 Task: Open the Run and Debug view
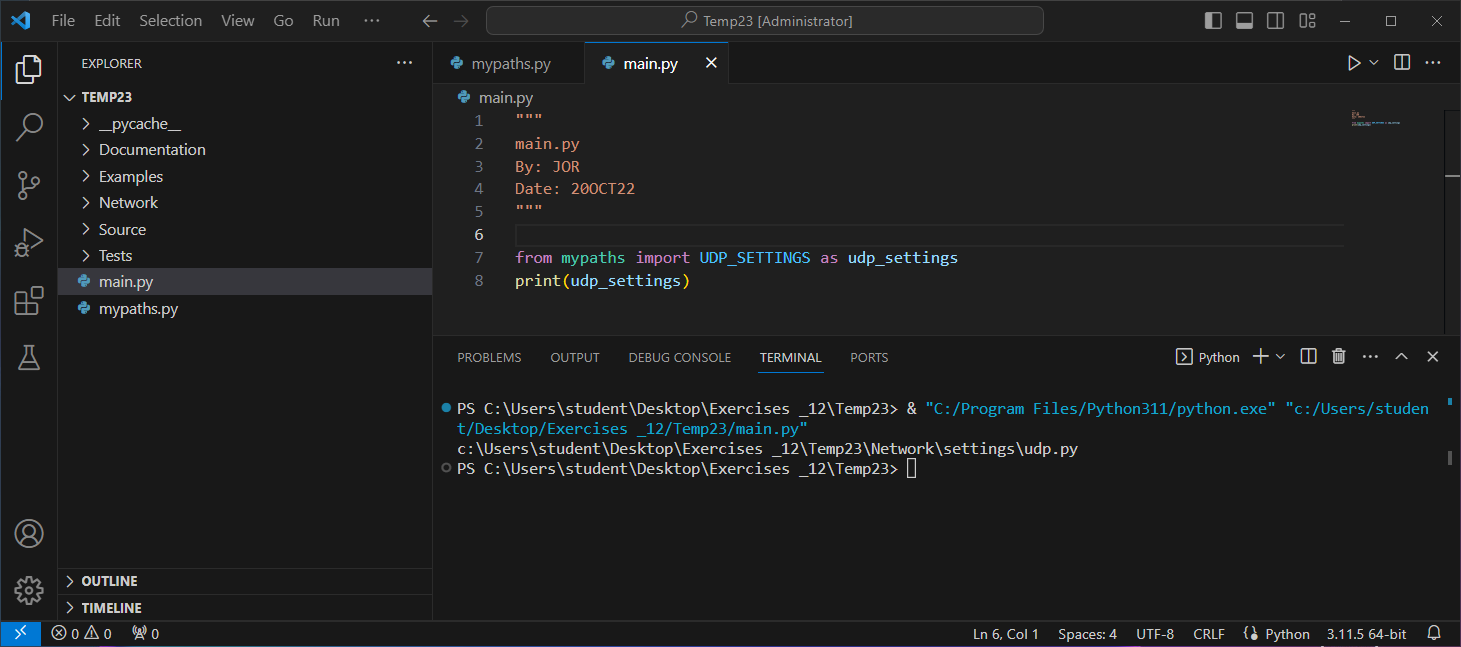(x=29, y=243)
